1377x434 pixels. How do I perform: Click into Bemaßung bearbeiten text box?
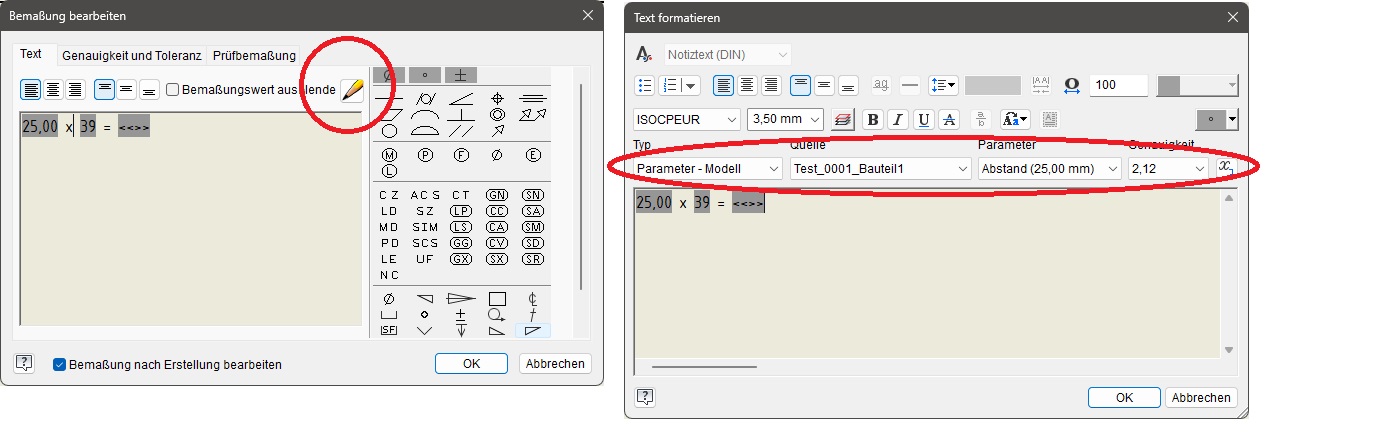(191, 217)
